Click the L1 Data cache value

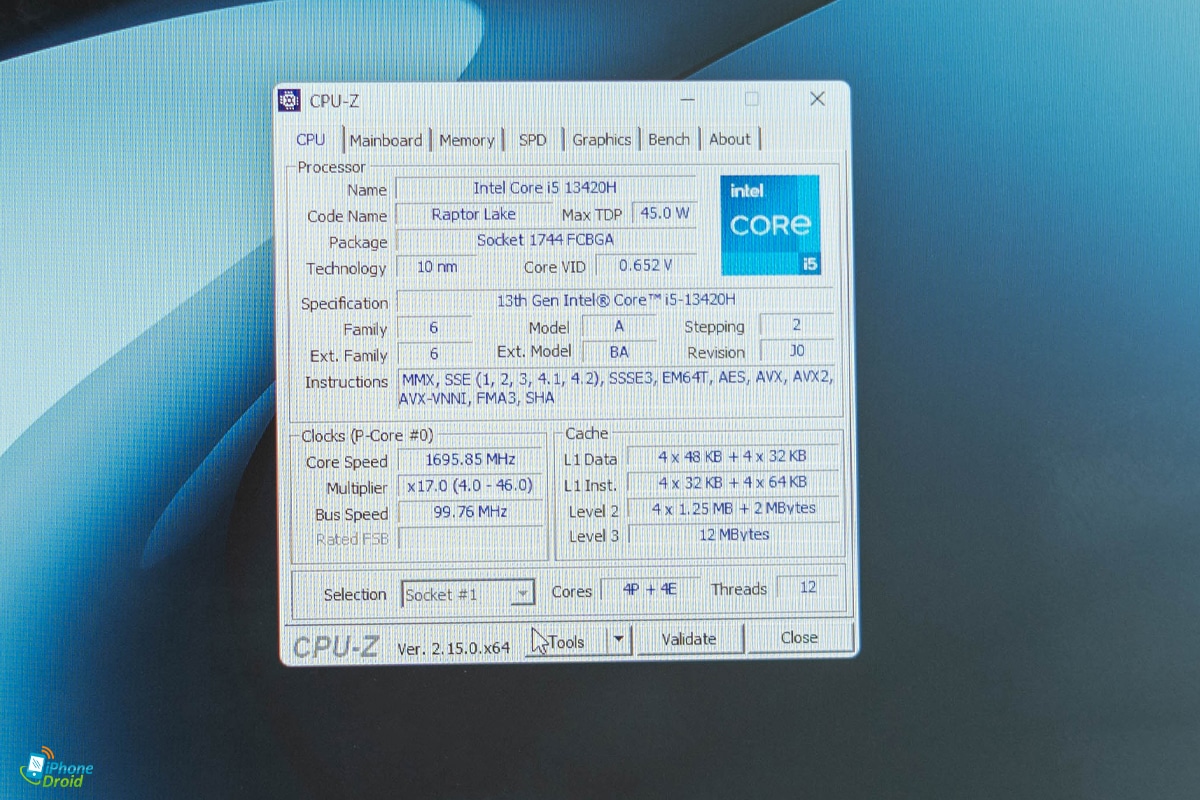tap(733, 456)
